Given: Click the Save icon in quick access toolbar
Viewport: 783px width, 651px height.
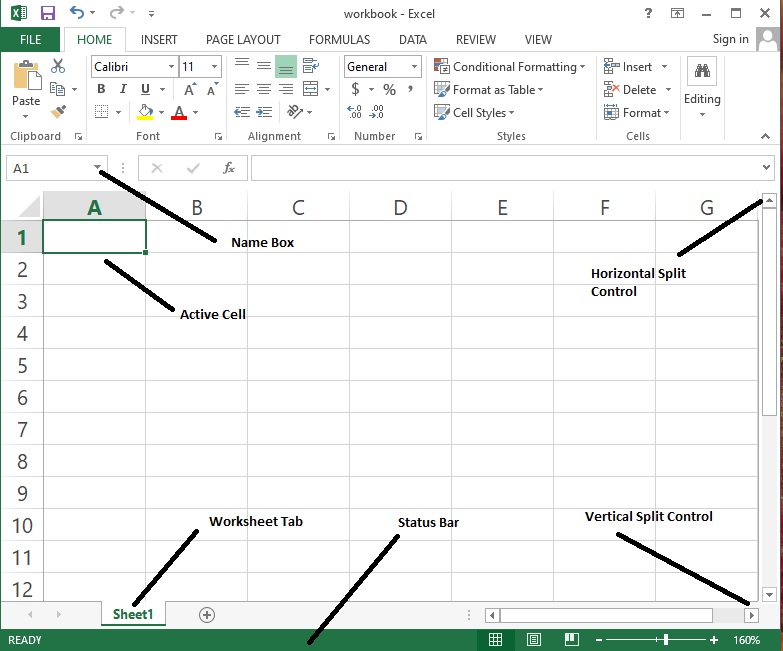Looking at the screenshot, I should 47,14.
